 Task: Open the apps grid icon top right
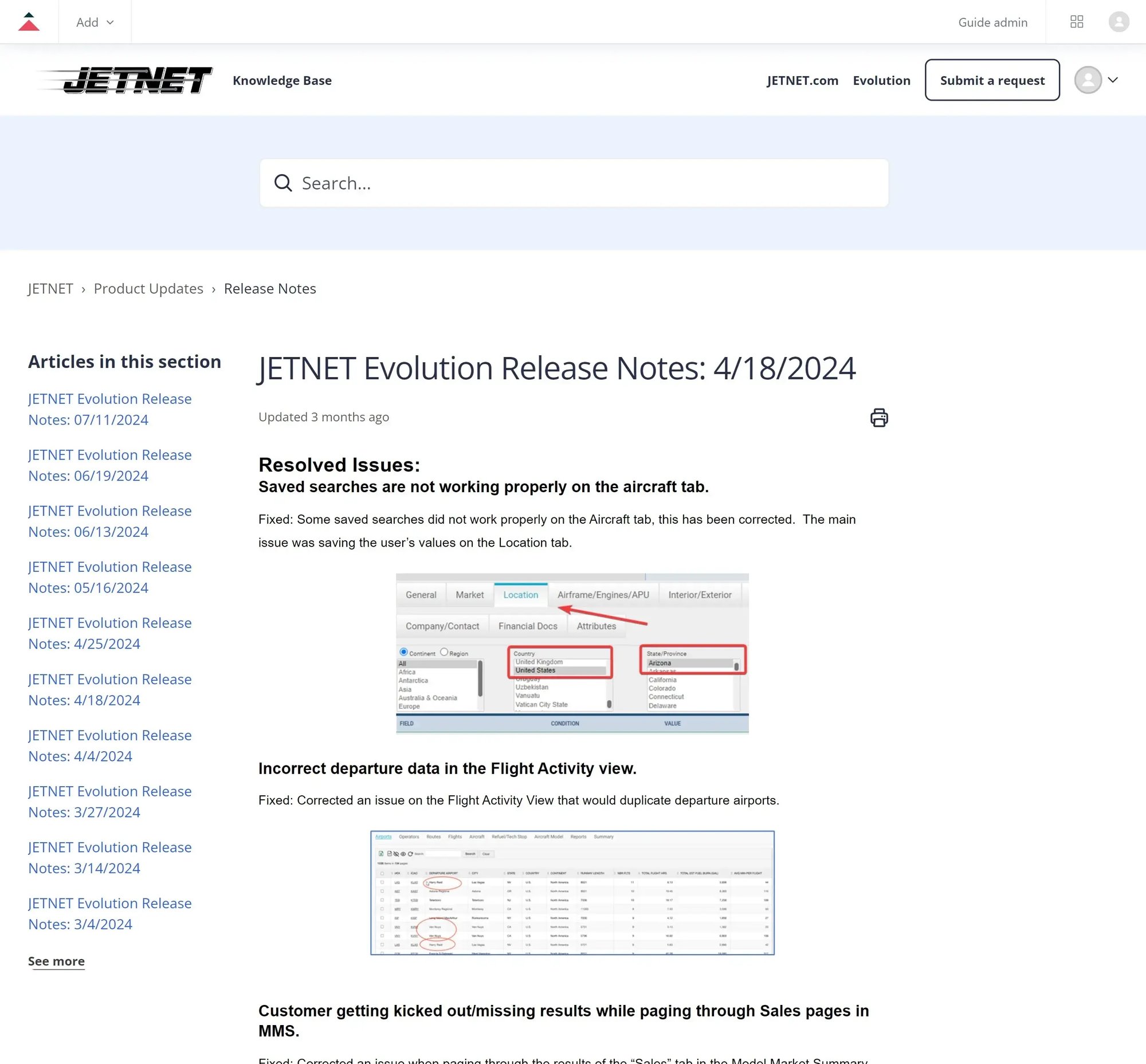click(x=1077, y=22)
